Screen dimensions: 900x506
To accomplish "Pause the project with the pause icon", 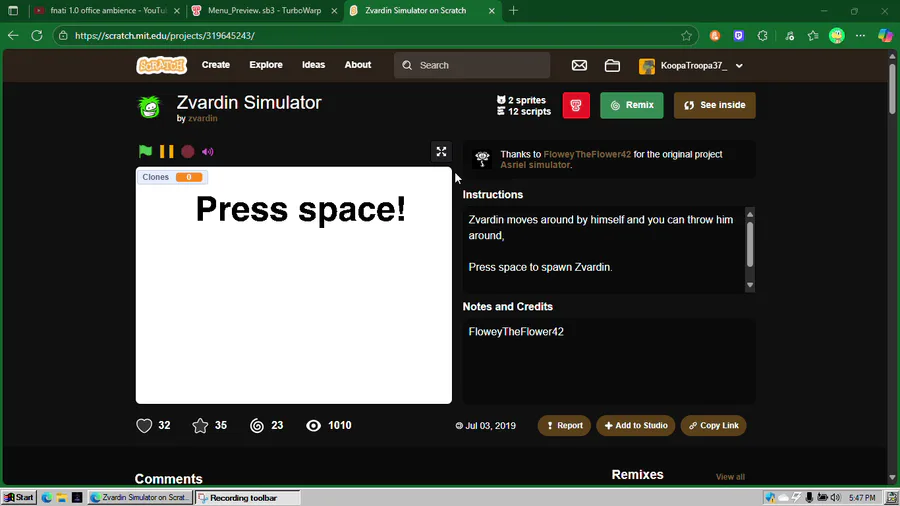I will [166, 151].
